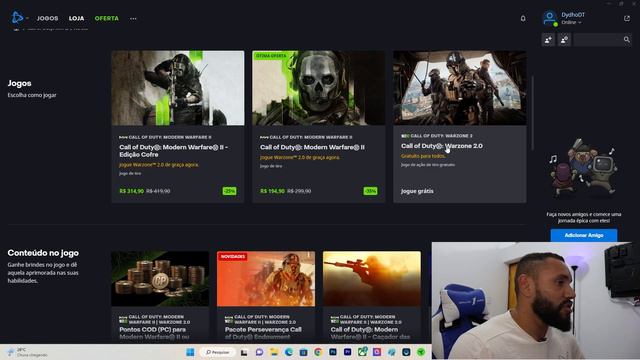Open Premiere Pro from the taskbar
This screenshot has height=360, width=640.
[347, 352]
